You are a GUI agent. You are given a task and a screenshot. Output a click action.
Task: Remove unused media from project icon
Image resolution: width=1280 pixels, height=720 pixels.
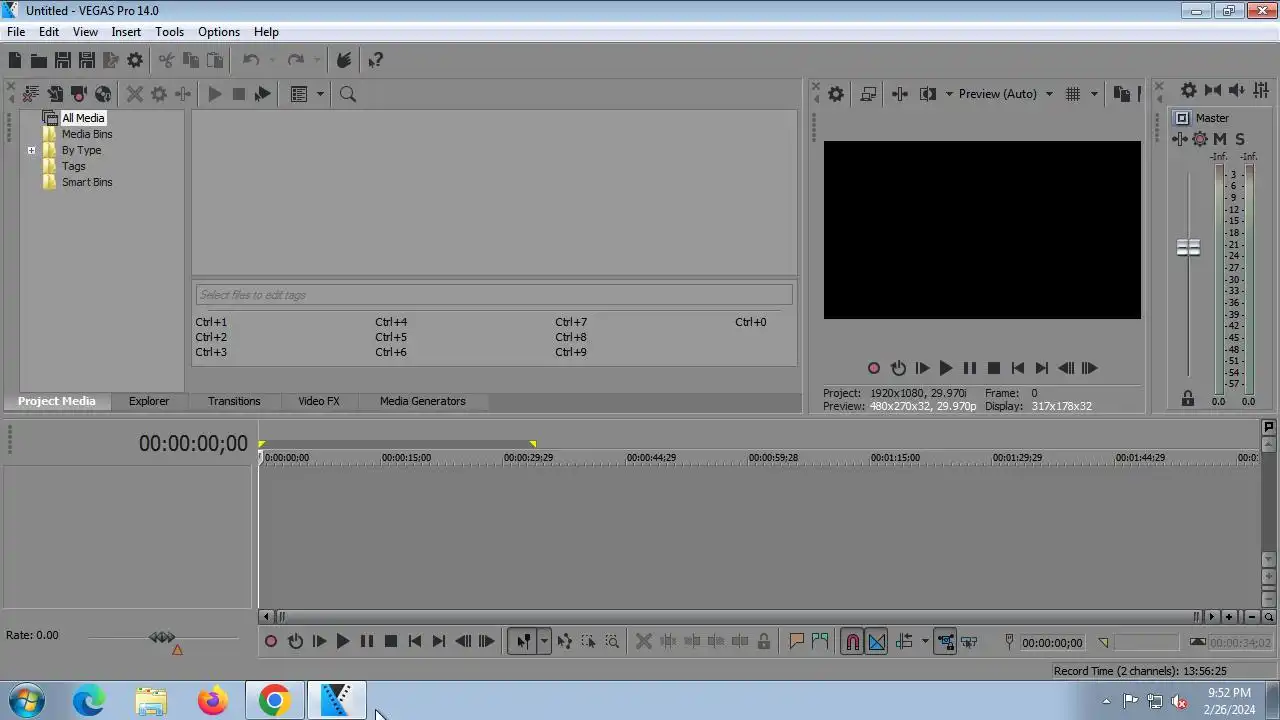coord(31,94)
